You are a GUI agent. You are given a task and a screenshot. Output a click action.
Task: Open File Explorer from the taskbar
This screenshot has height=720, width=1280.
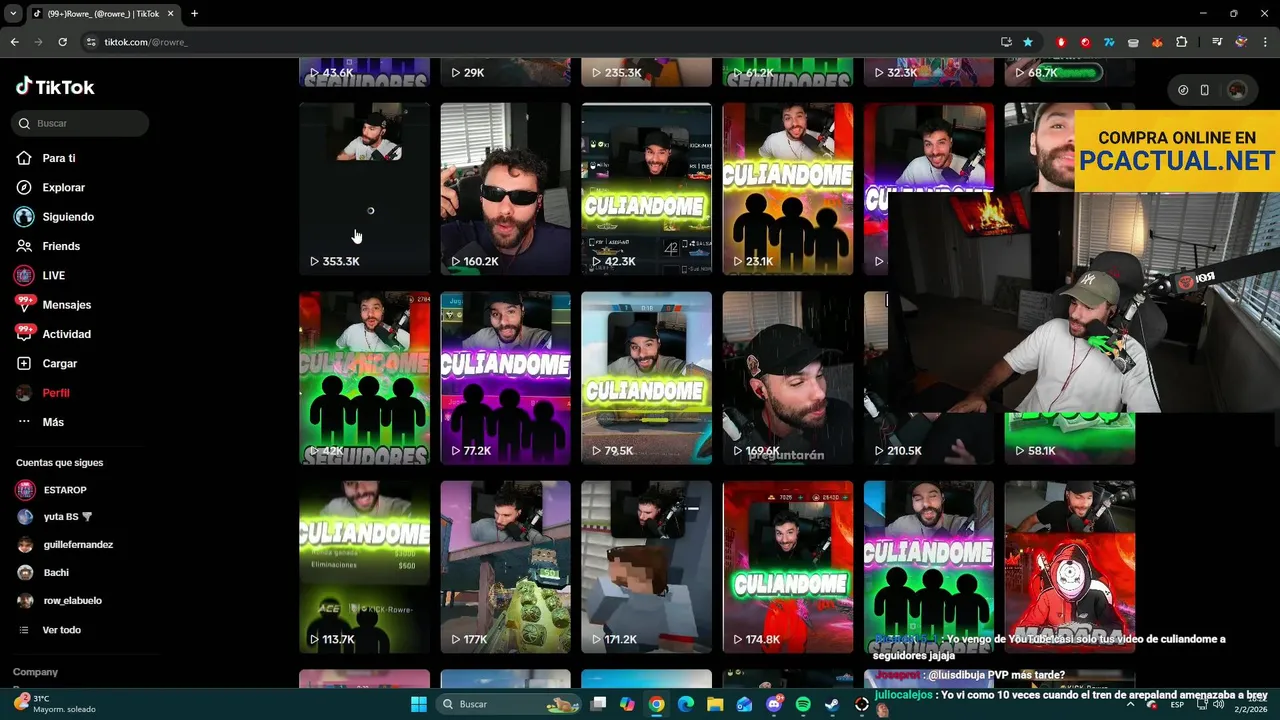[715, 704]
